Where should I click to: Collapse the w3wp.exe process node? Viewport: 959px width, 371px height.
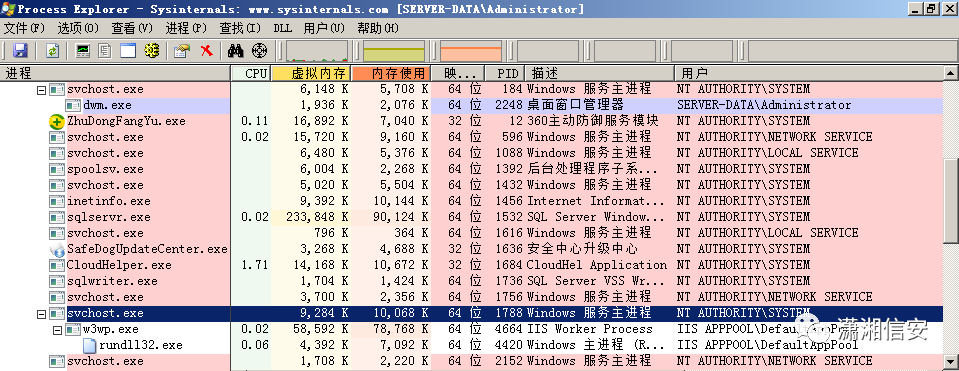(x=57, y=330)
